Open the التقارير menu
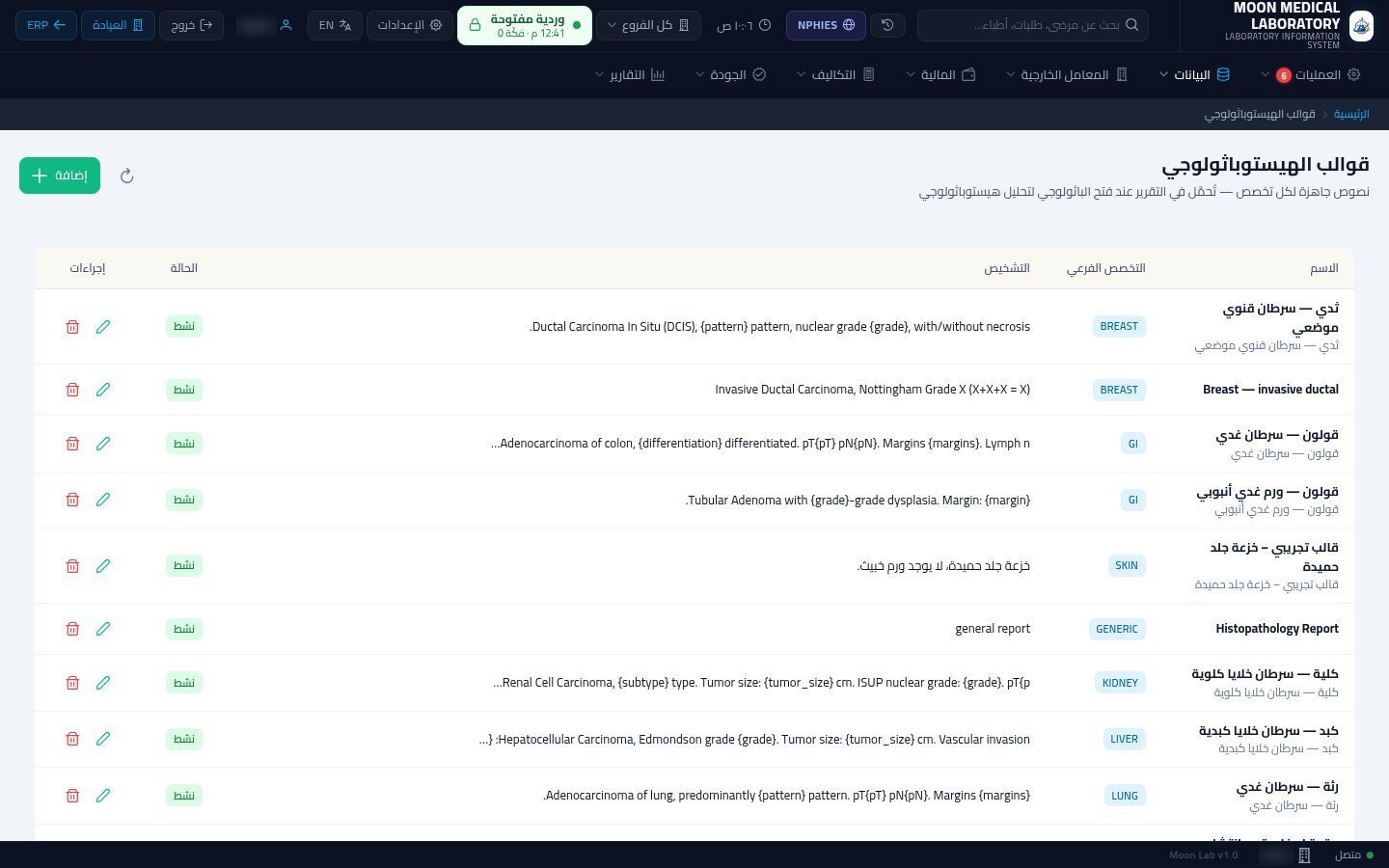The image size is (1389, 868). [x=630, y=75]
